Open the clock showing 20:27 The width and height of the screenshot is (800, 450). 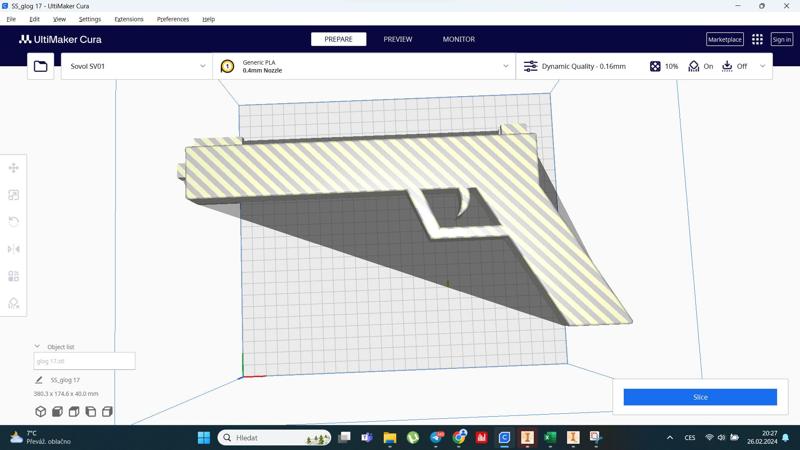point(762,438)
